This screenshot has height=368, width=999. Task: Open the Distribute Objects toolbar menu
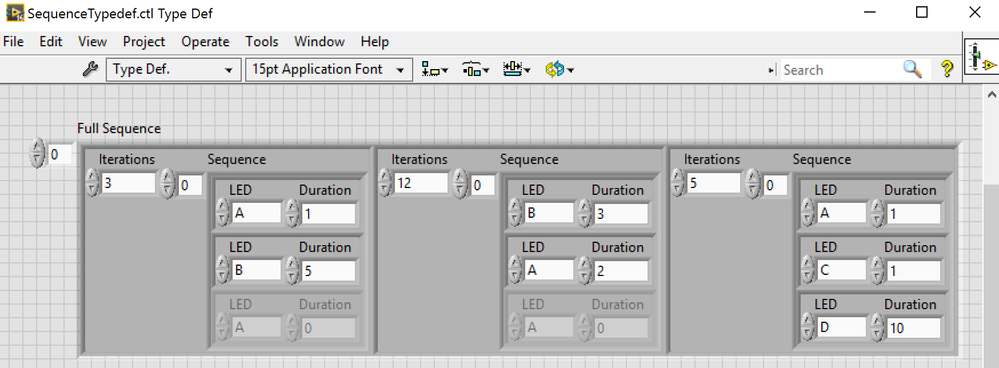pyautogui.click(x=475, y=69)
